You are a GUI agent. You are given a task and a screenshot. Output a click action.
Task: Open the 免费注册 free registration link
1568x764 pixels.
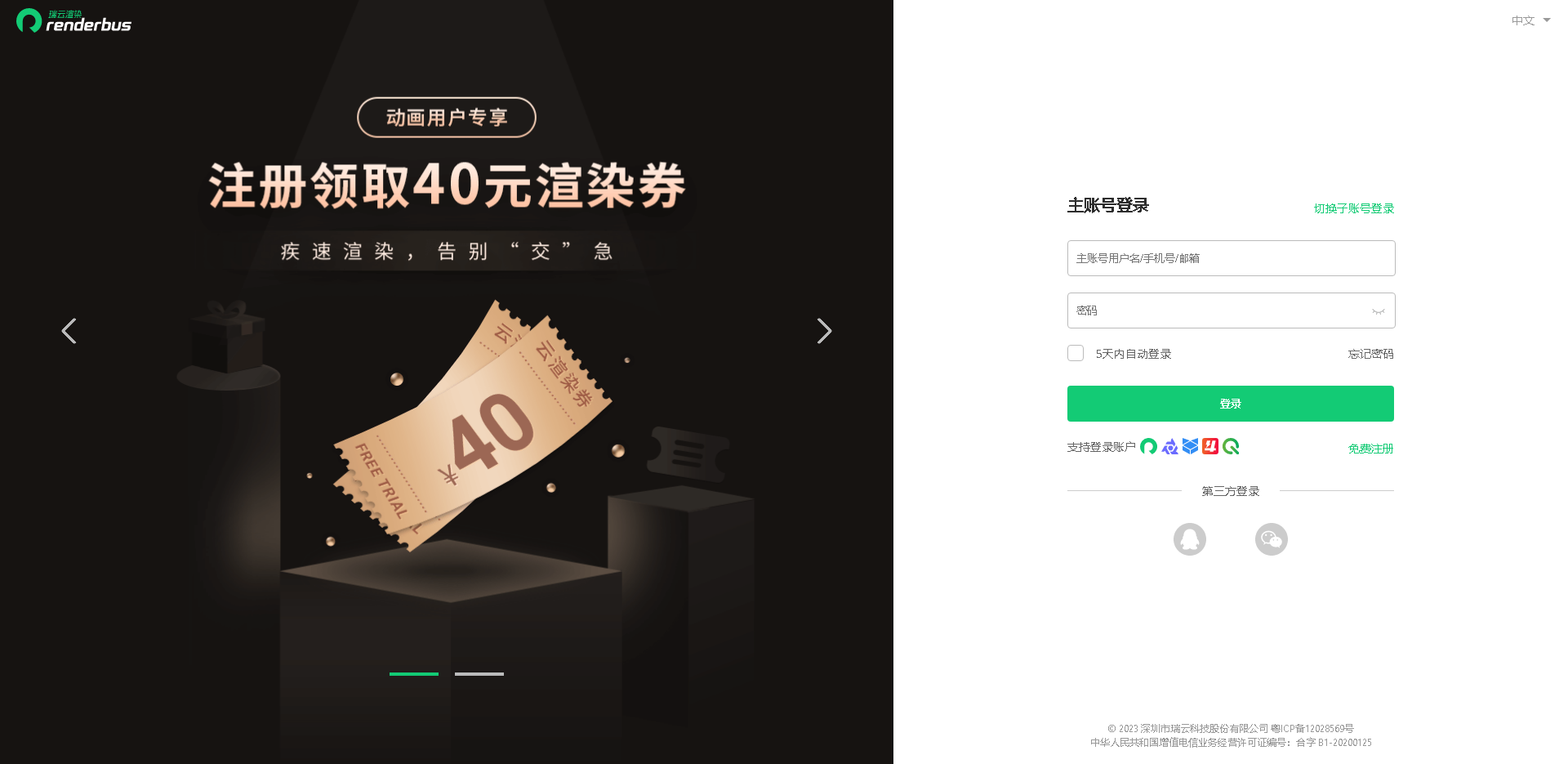1370,449
